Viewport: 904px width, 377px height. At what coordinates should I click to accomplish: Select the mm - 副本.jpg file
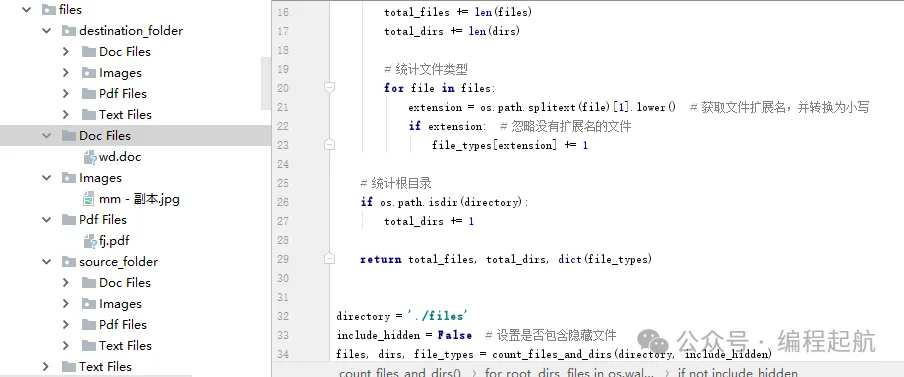coord(139,199)
